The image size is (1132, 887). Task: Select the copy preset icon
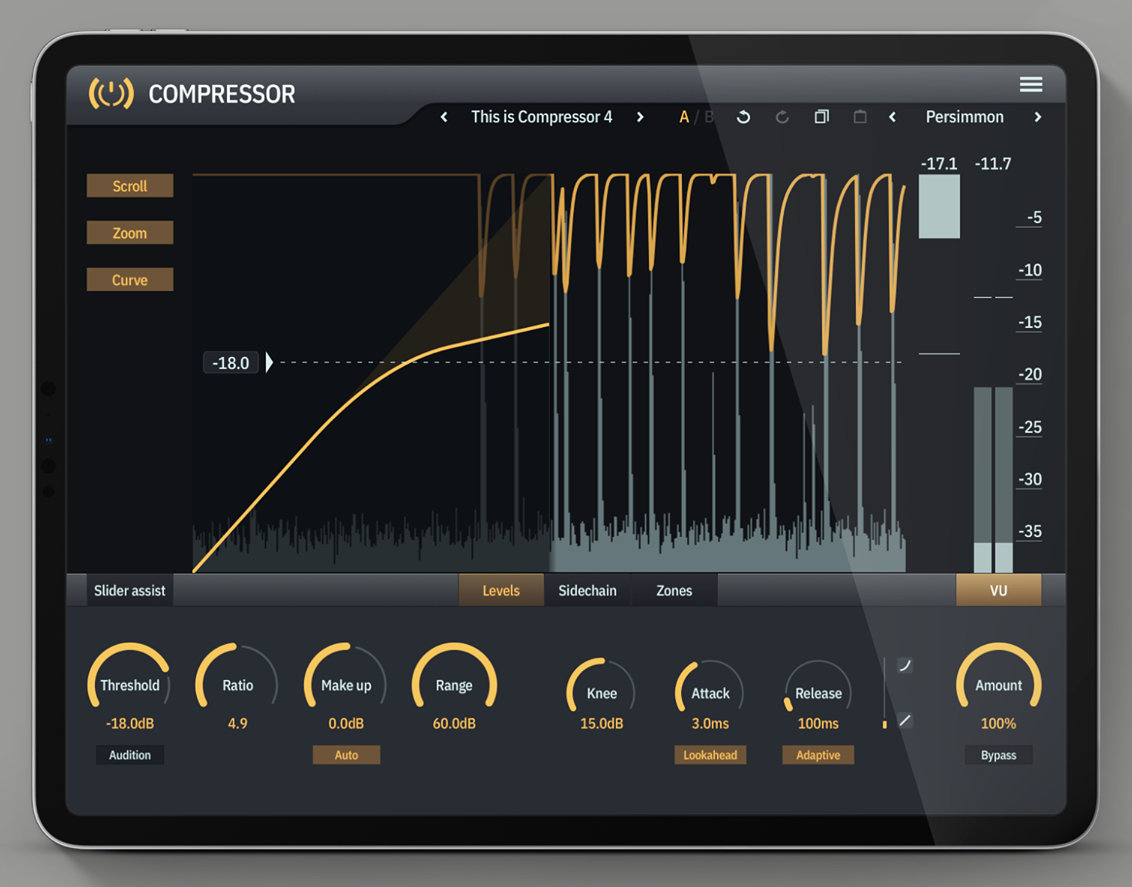coord(821,117)
